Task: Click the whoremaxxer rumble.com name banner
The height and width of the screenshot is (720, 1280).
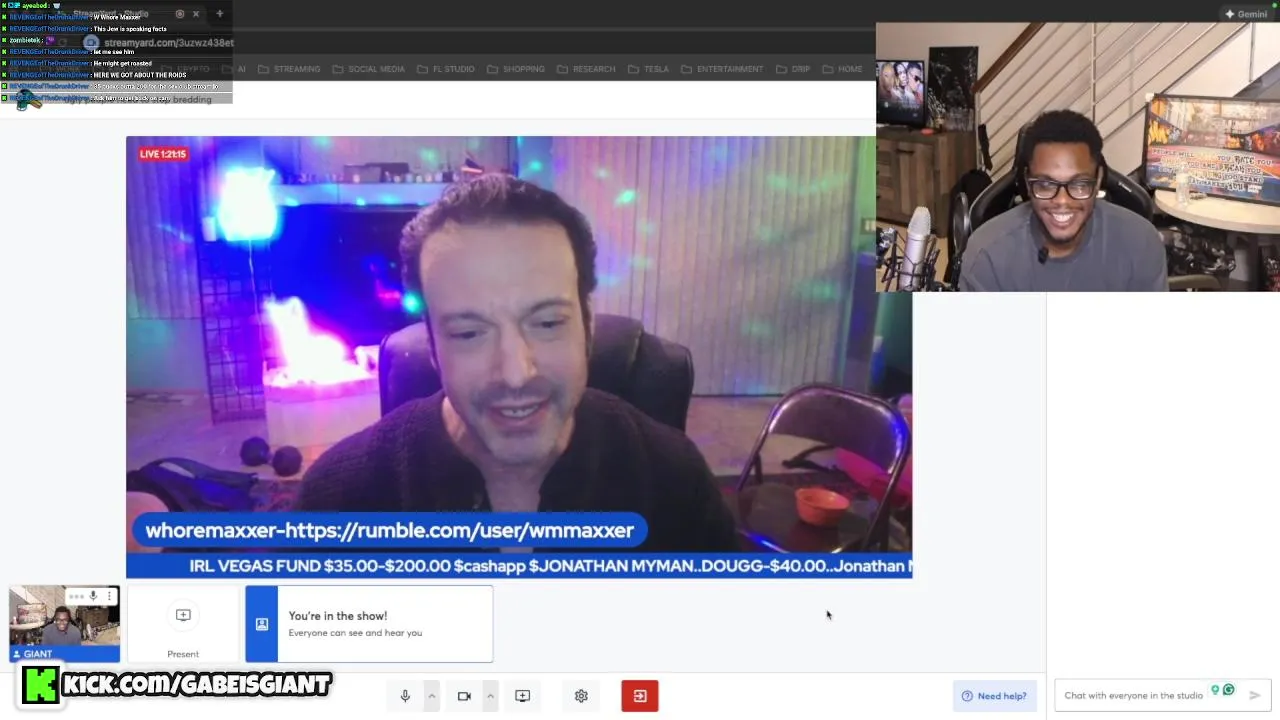Action: tap(390, 531)
